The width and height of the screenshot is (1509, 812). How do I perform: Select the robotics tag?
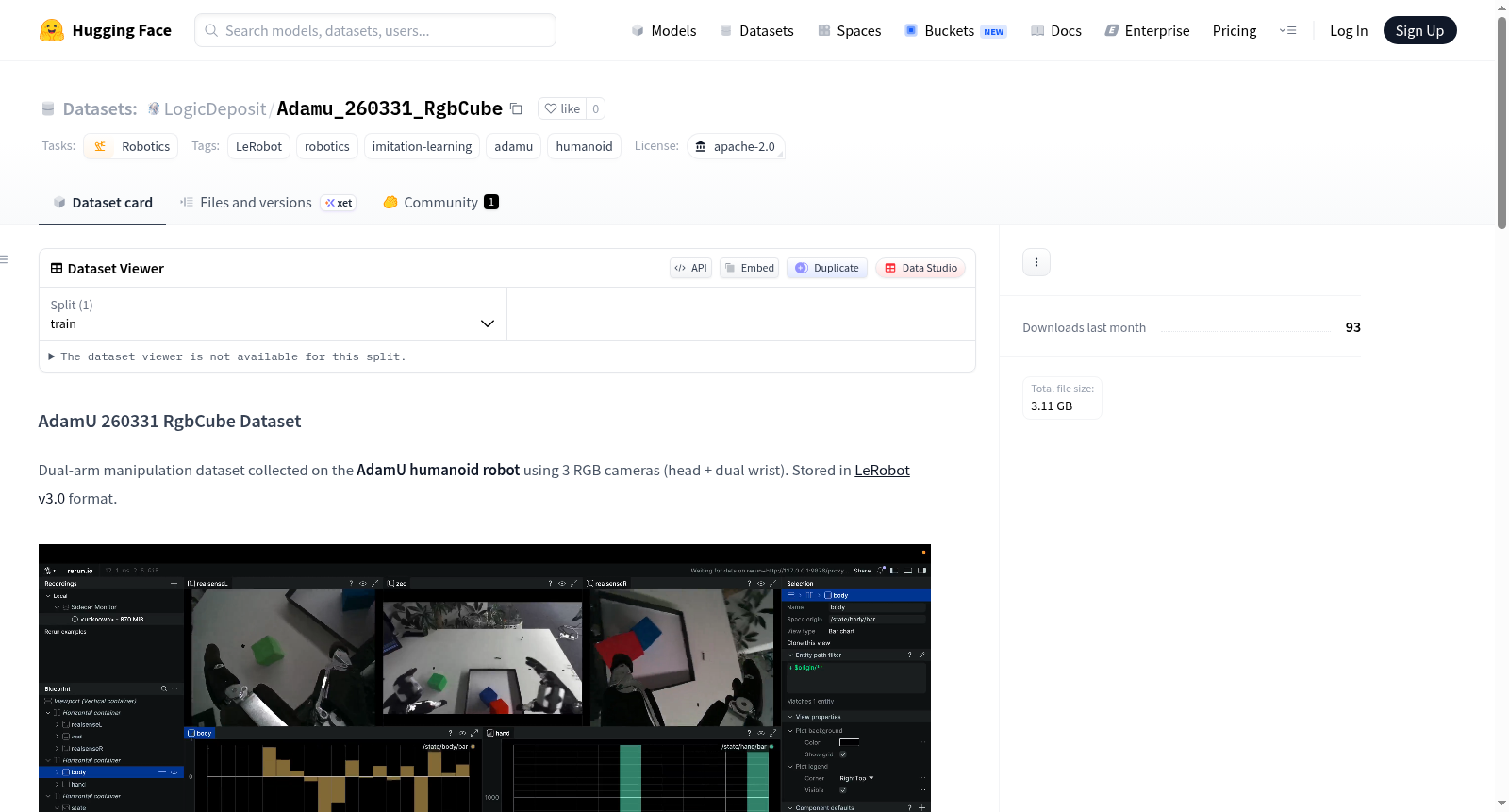[327, 146]
